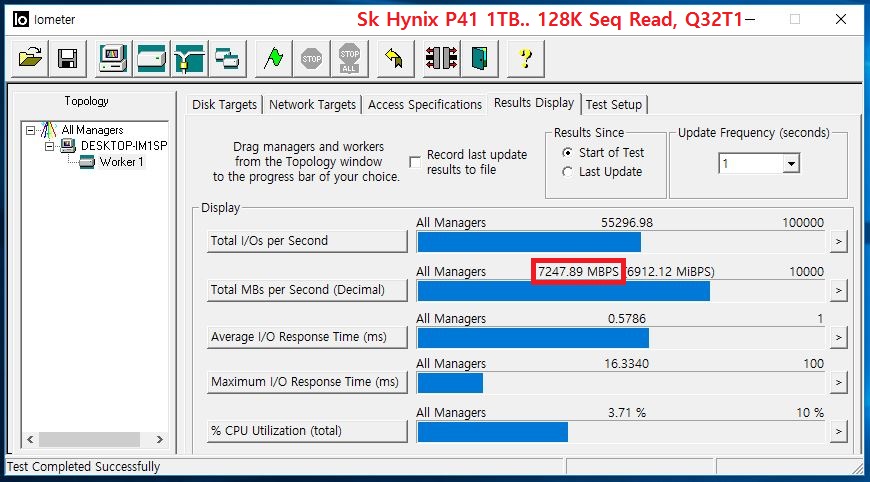
Task: Click Test Completed Successfully status text
Action: [83, 466]
